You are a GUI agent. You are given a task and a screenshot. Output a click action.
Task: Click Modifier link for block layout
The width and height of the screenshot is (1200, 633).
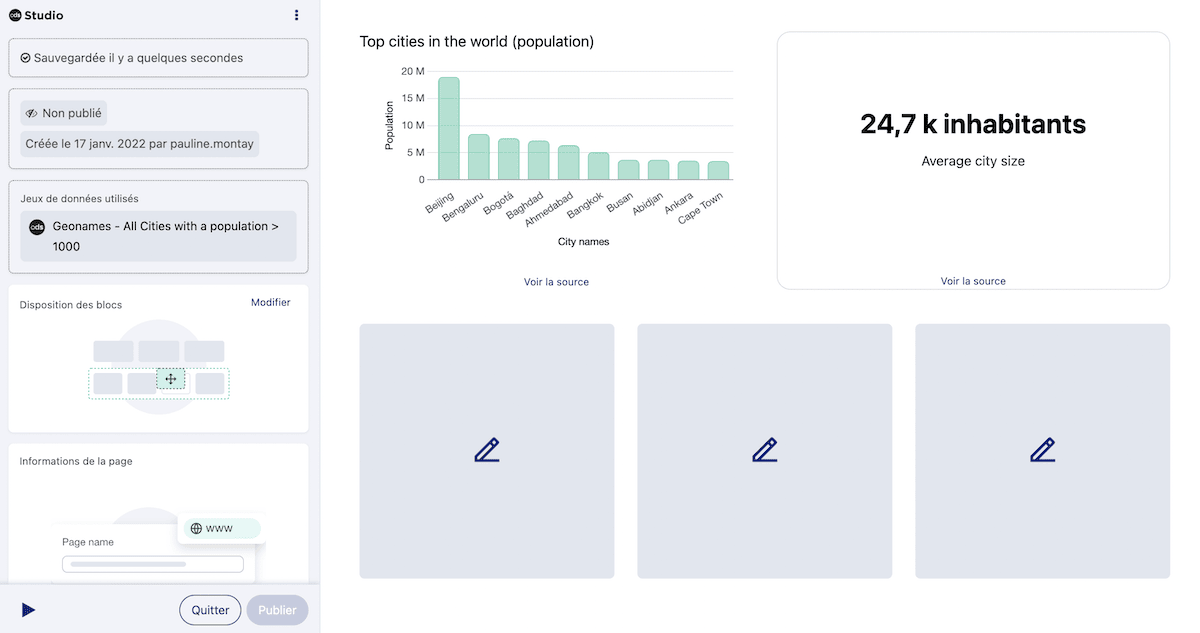tap(270, 302)
